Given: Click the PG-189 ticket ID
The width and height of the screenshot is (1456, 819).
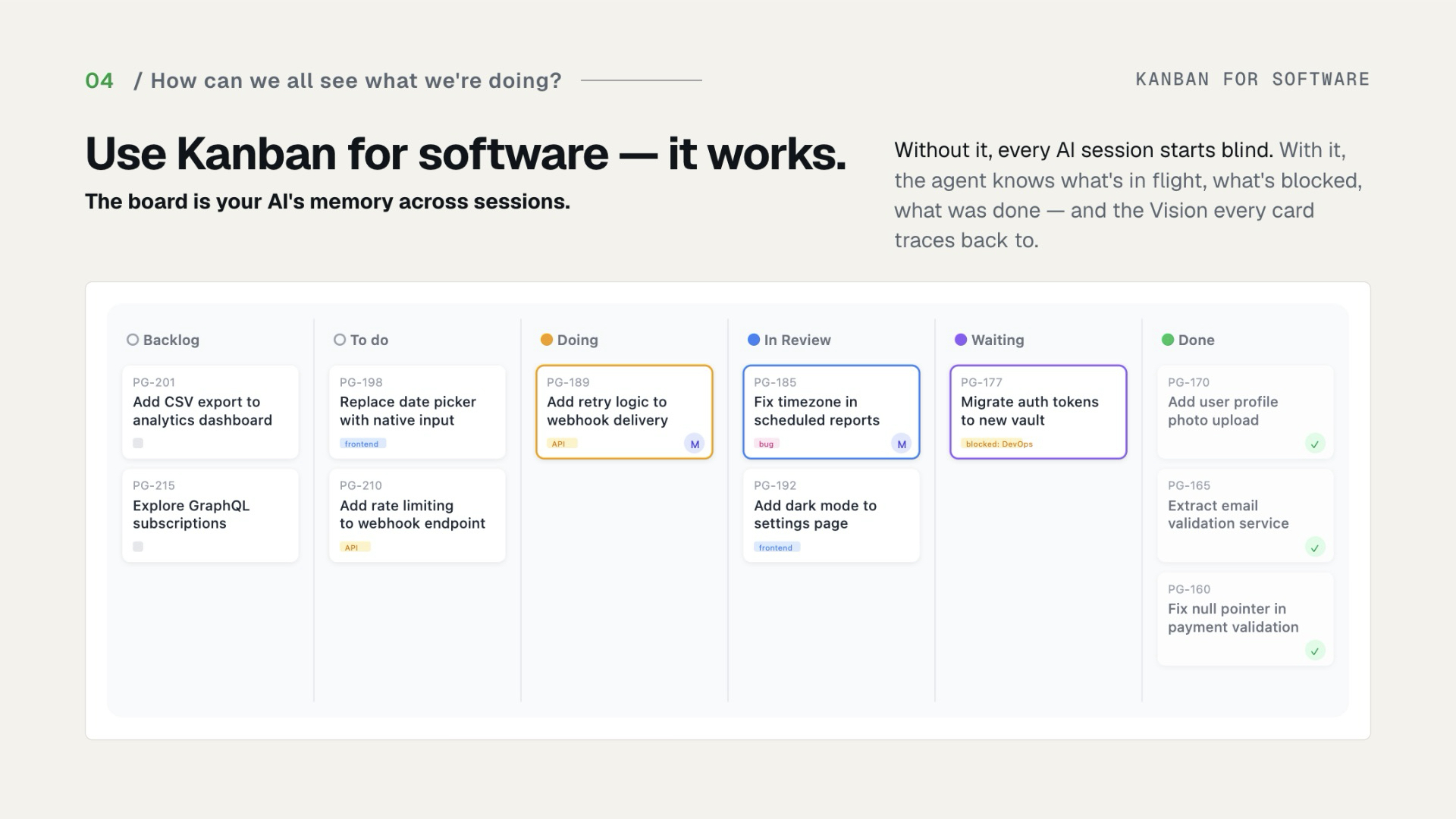Looking at the screenshot, I should [568, 382].
